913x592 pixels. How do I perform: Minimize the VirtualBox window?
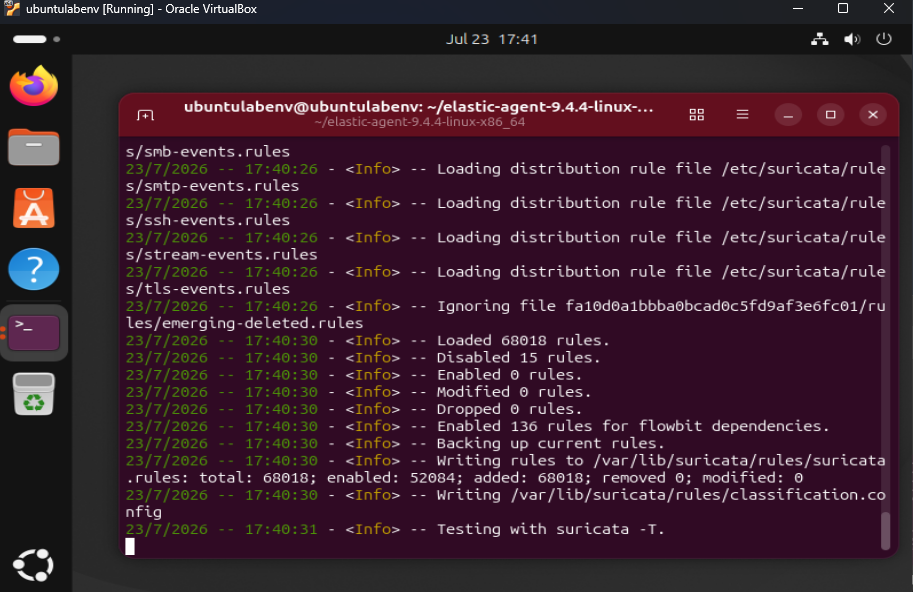point(798,9)
